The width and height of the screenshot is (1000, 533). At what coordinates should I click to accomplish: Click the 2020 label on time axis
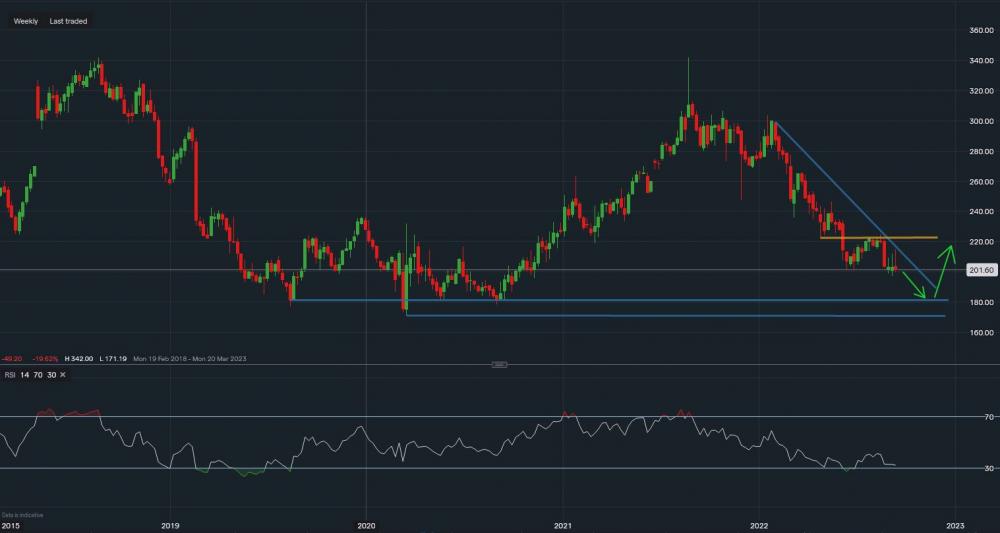366,524
